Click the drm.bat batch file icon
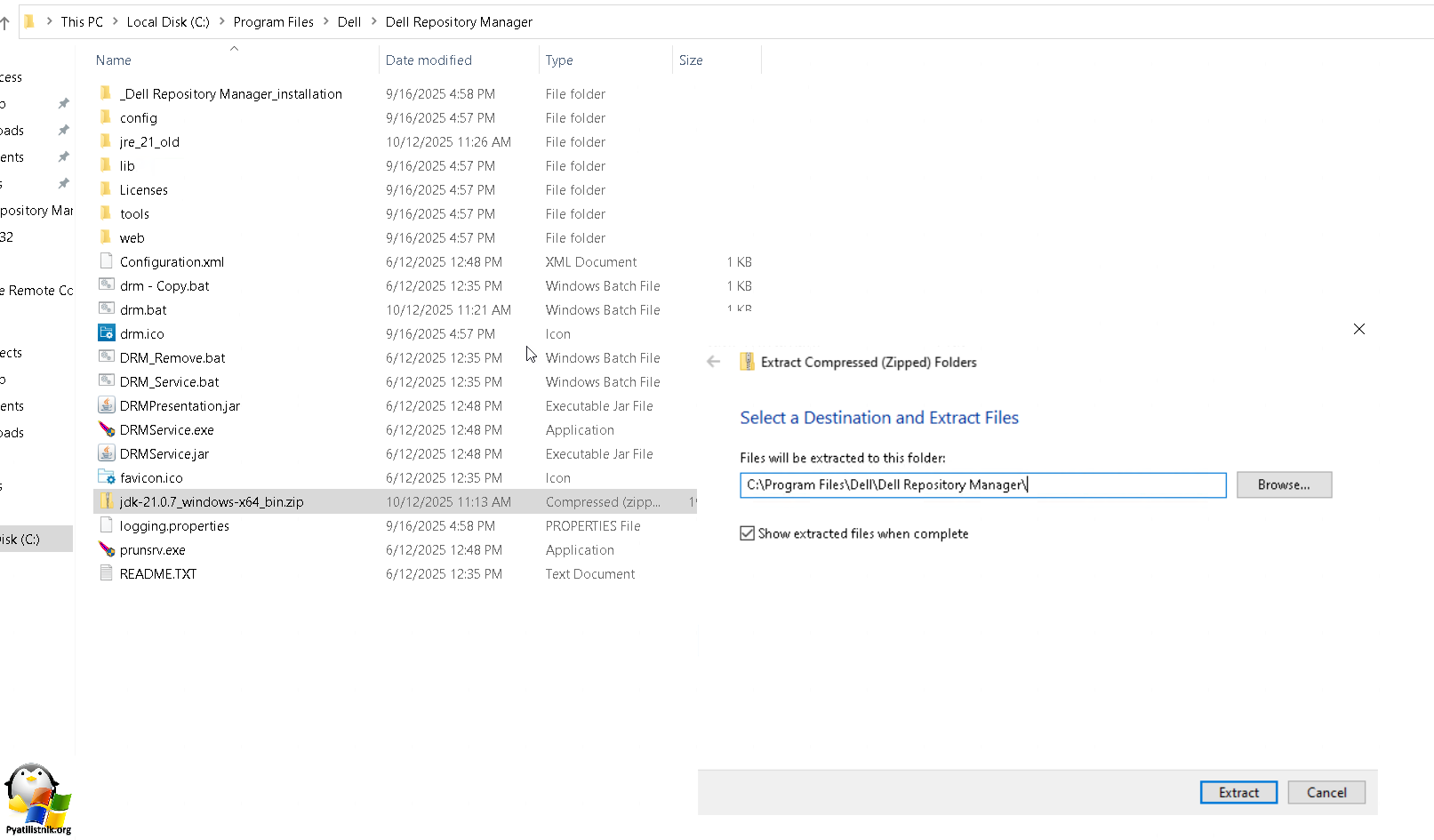The image size is (1434, 840). click(107, 309)
